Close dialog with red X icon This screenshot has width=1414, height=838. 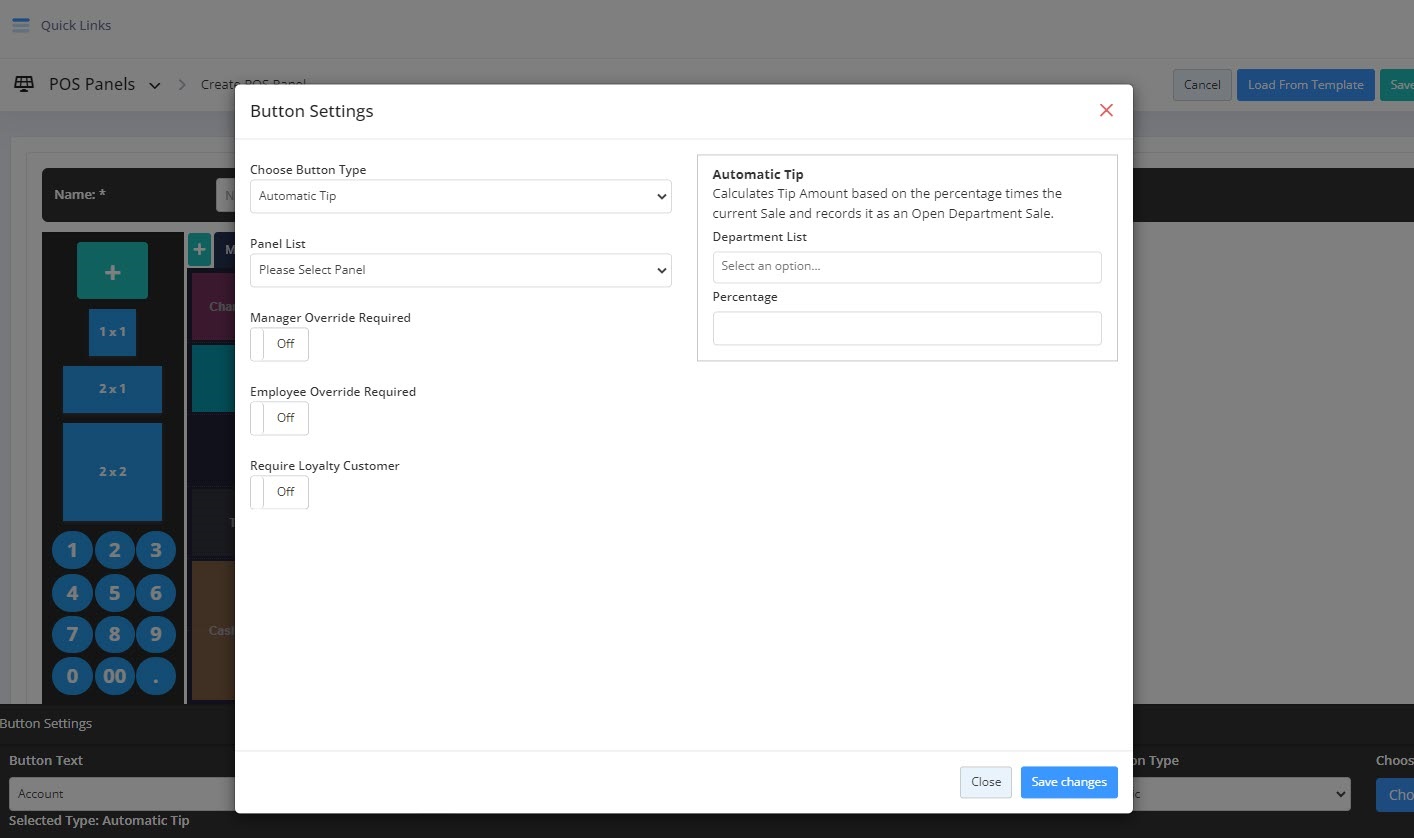pos(1106,110)
